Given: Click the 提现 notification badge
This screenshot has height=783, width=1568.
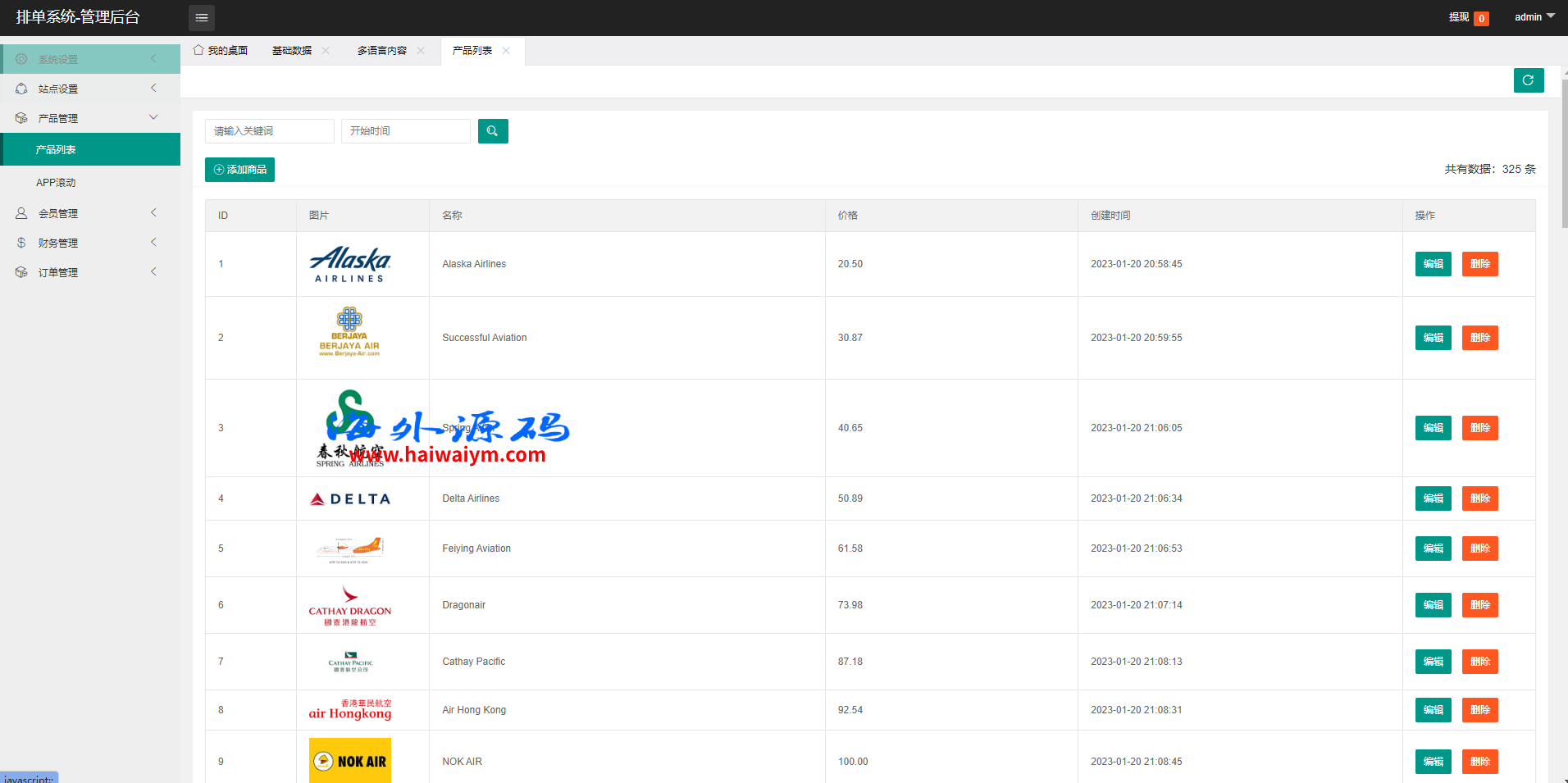Looking at the screenshot, I should (1481, 18).
